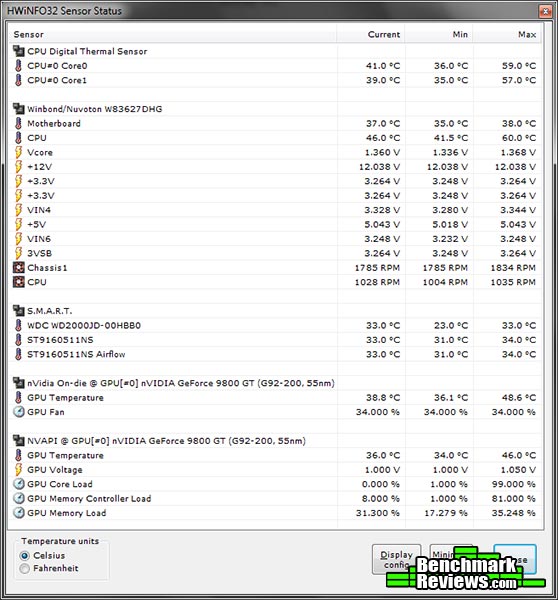Select the GPU Voltage max 1.050 V
The width and height of the screenshot is (558, 600).
click(518, 470)
